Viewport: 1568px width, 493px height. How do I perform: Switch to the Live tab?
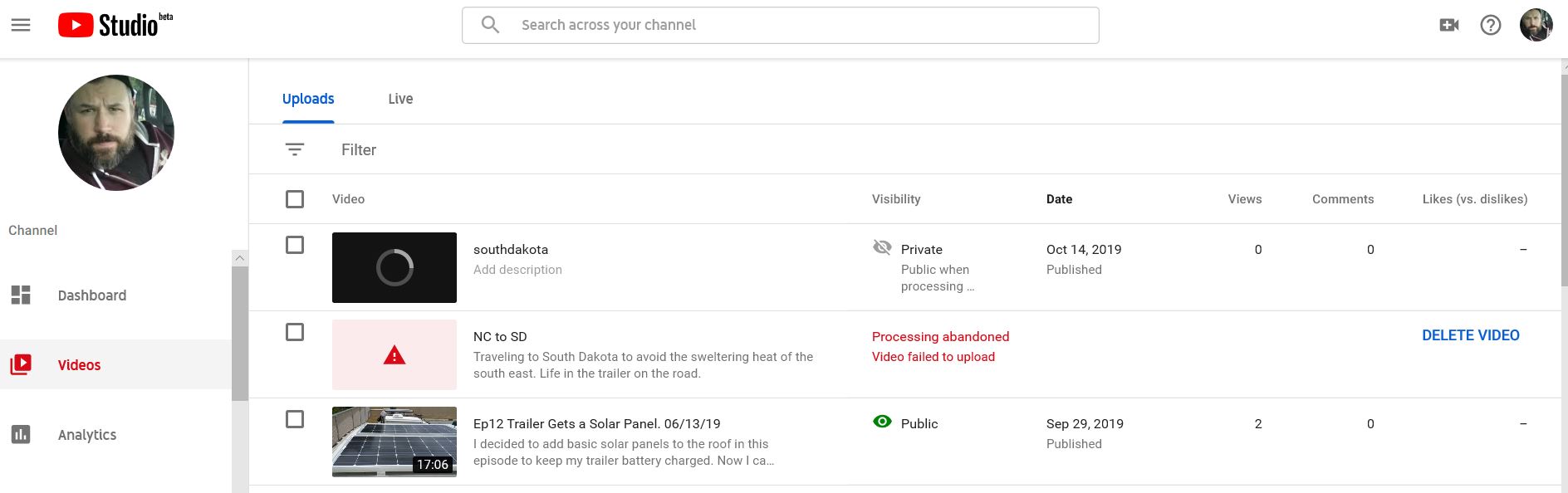pos(400,99)
